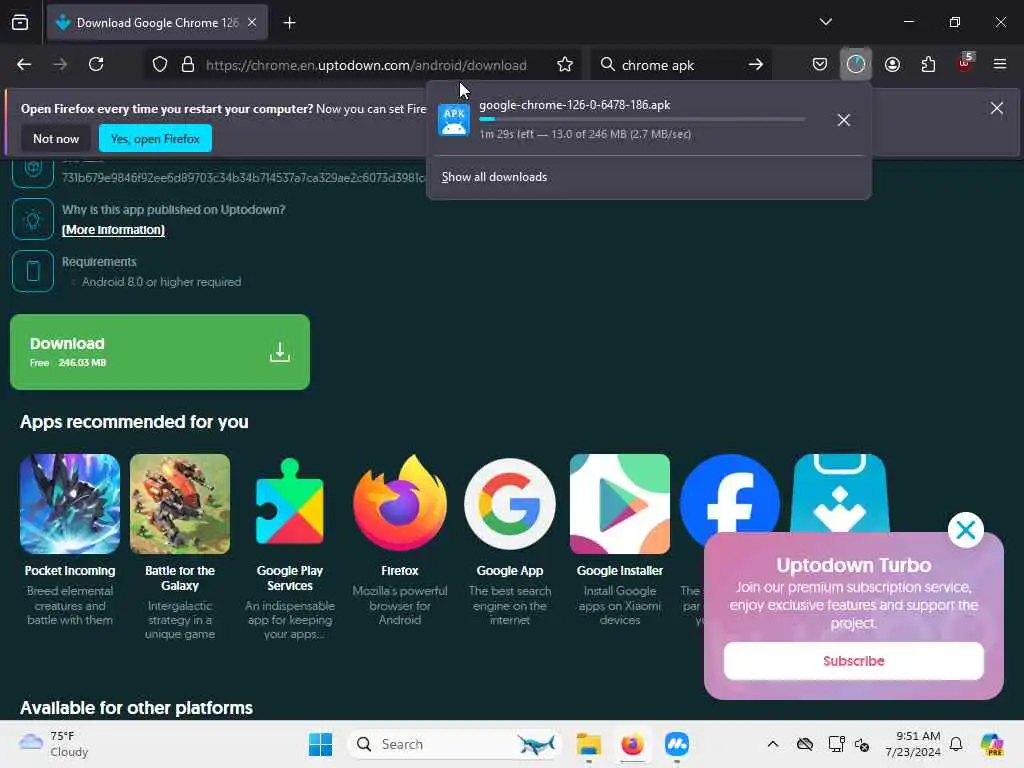Close the Uptodown Turbo popup
Screen dimensions: 1024x768
966,530
